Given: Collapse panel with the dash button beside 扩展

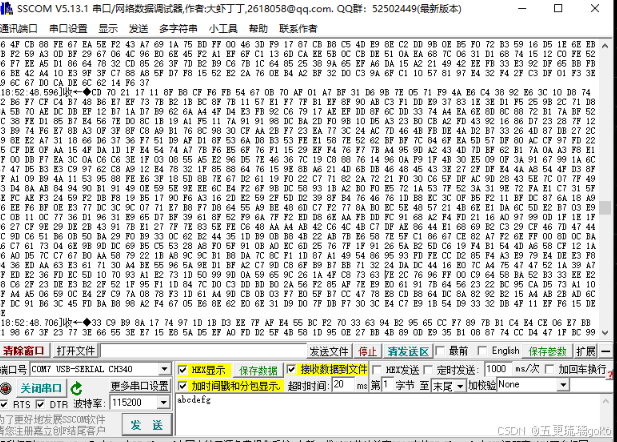Looking at the screenshot, I should (x=606, y=351).
